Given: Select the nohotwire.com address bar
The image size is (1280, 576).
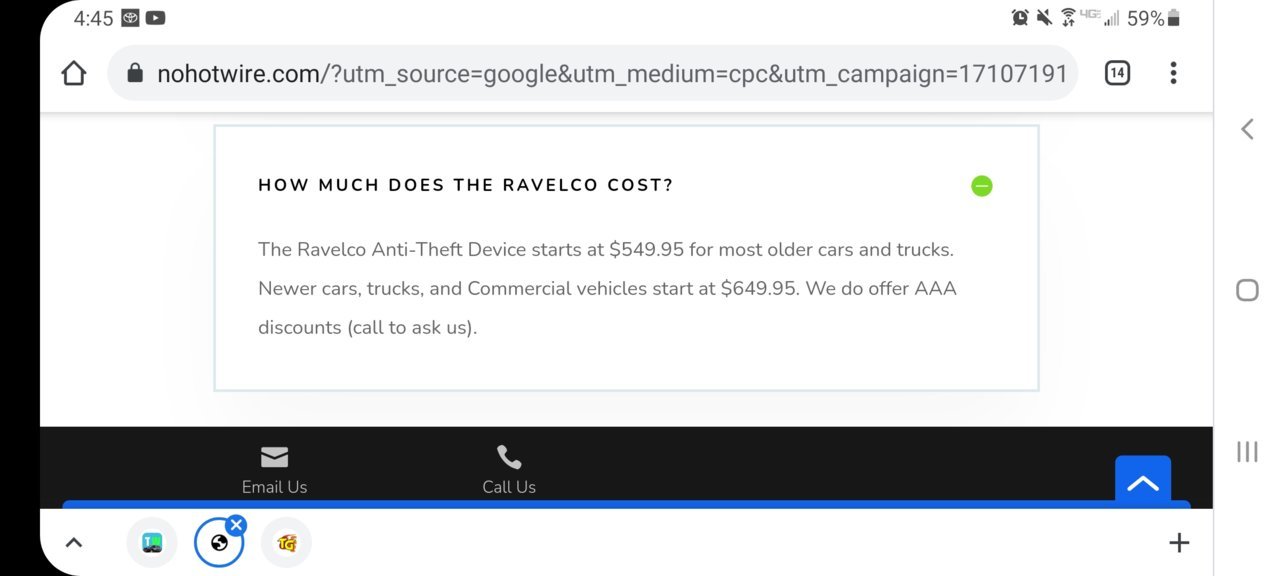Looking at the screenshot, I should tap(592, 73).
